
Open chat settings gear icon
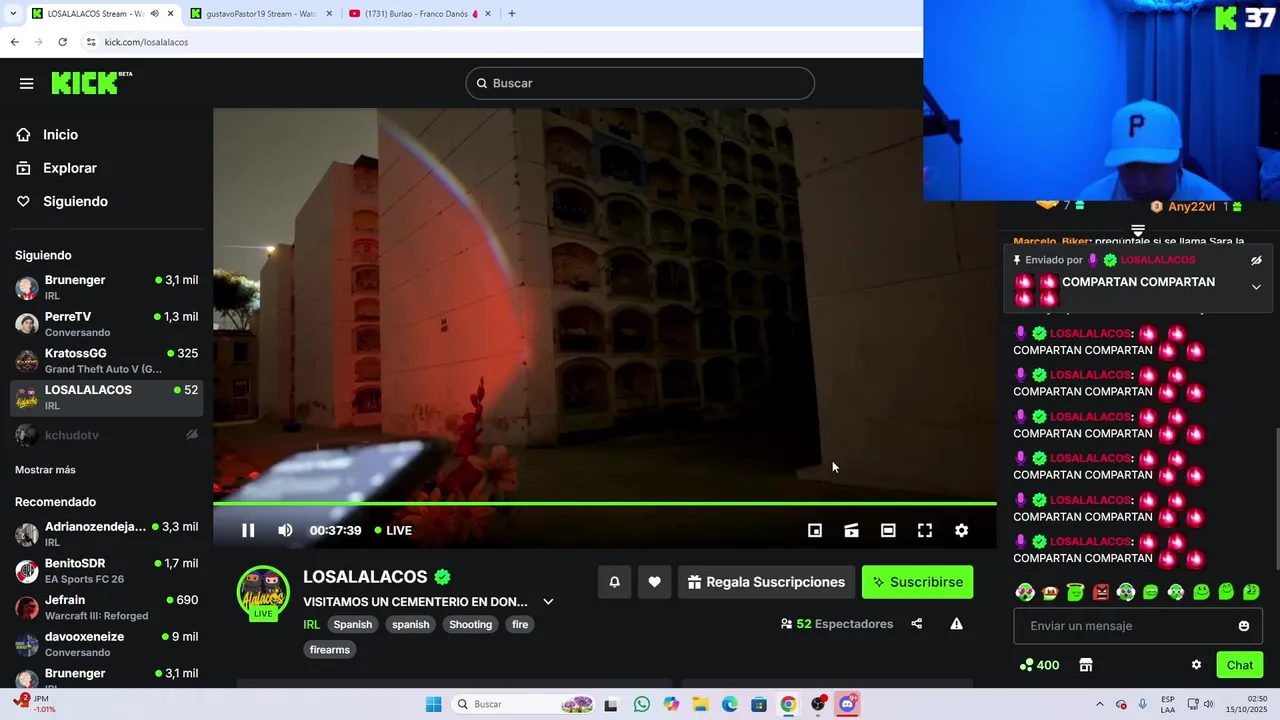[1196, 665]
